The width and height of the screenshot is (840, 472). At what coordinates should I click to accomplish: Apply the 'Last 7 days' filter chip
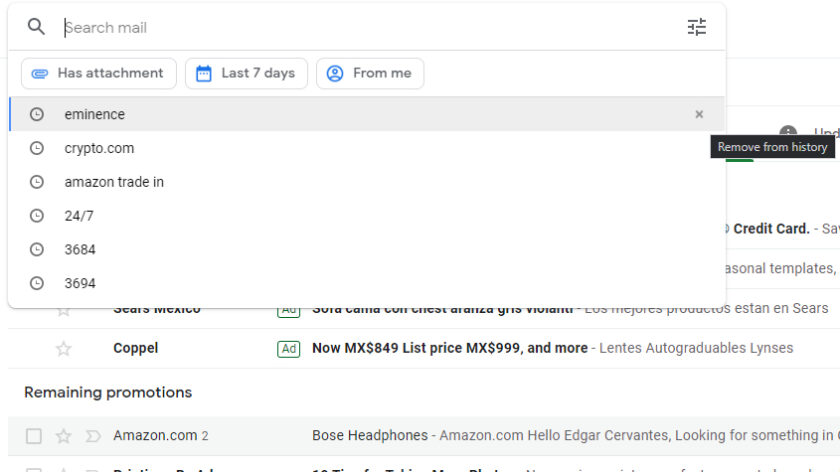click(245, 73)
